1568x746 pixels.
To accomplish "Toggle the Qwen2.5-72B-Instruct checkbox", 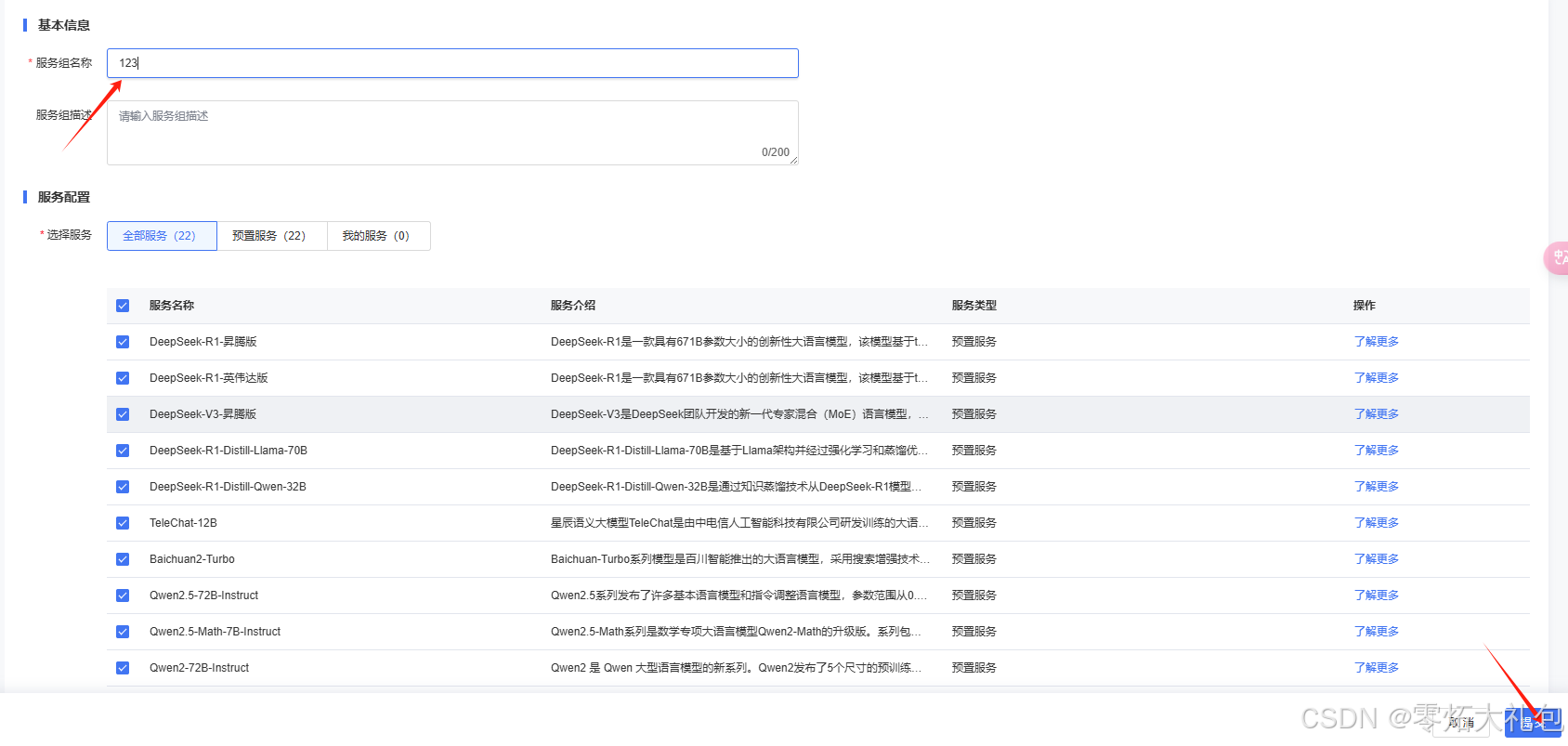I will click(x=123, y=595).
